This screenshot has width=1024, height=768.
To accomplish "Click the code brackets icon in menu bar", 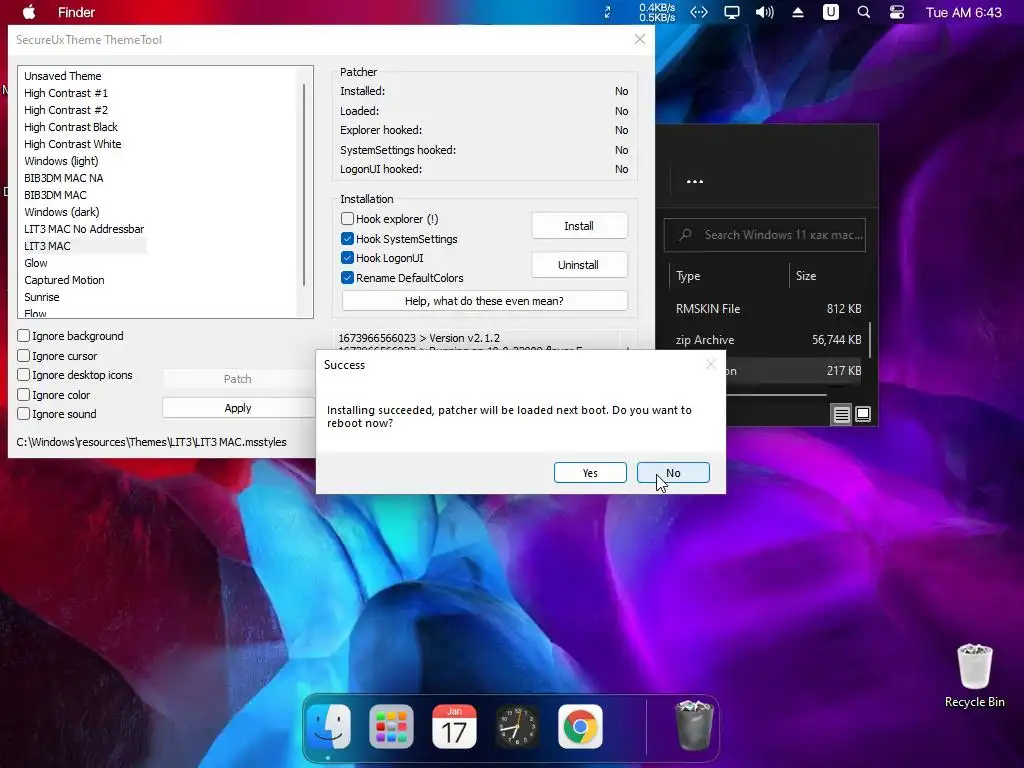I will coord(699,12).
